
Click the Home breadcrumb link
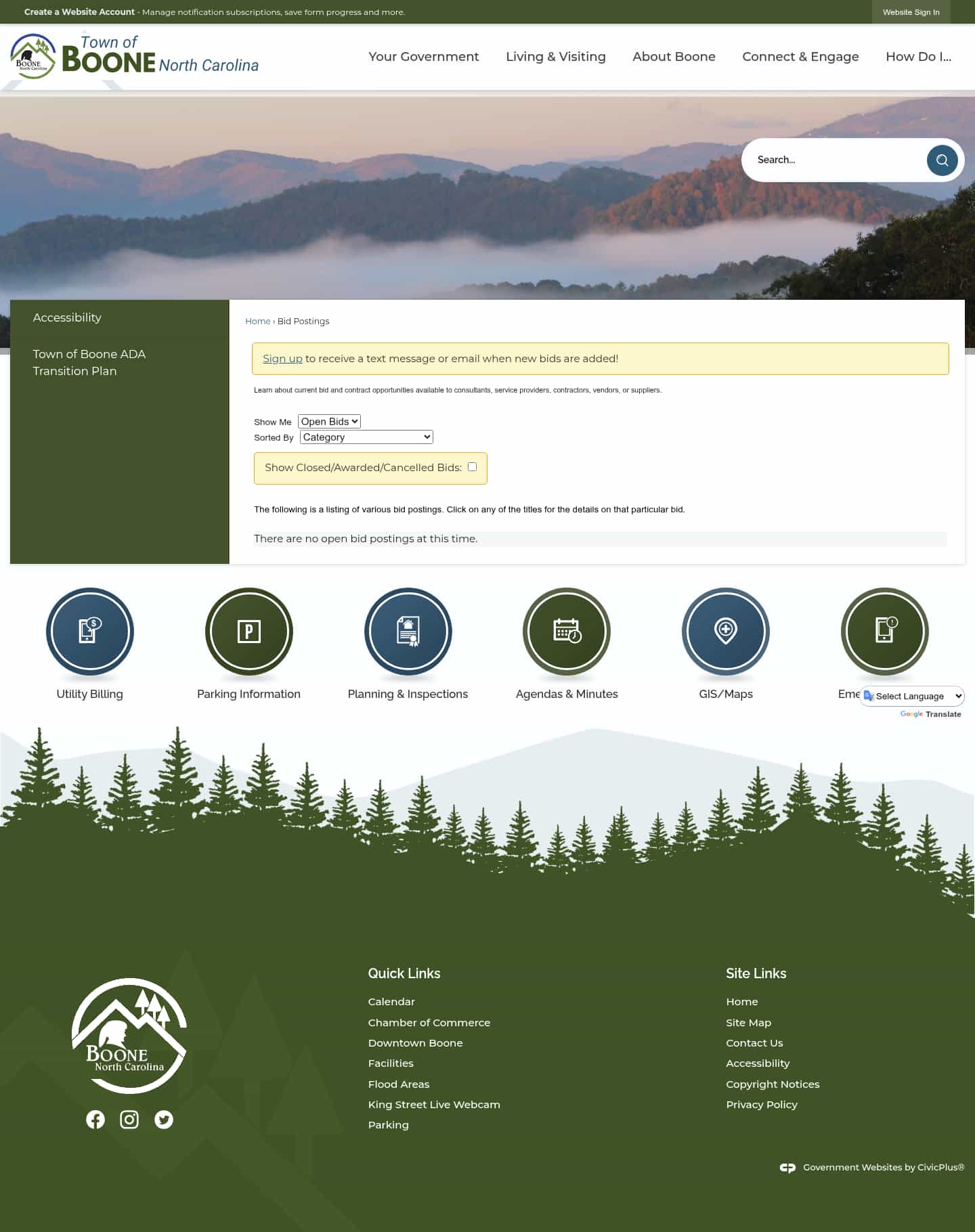click(x=257, y=322)
